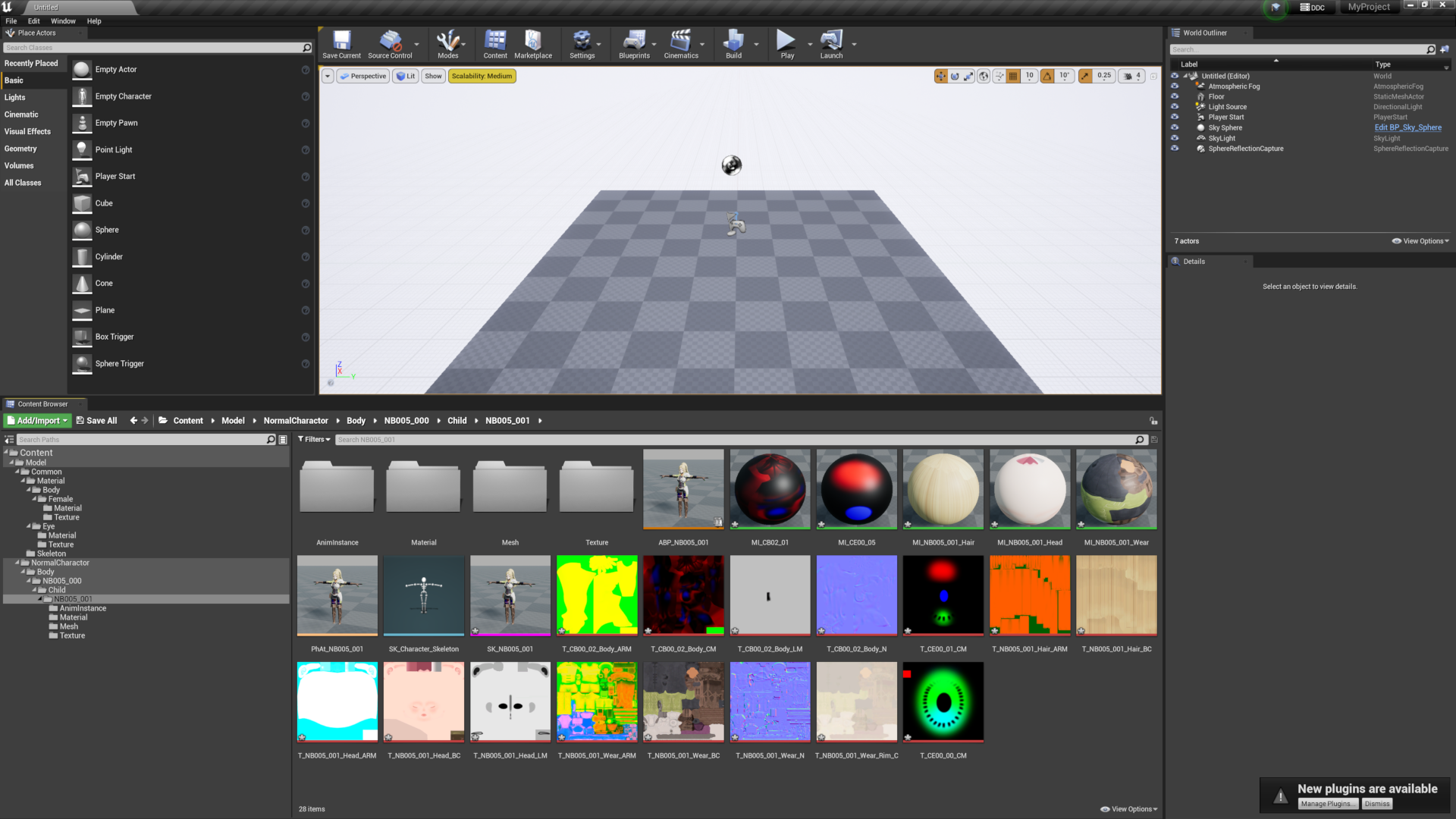Viewport: 1456px width, 819px height.
Task: Click the Settings toolbar icon
Action: coord(582,44)
